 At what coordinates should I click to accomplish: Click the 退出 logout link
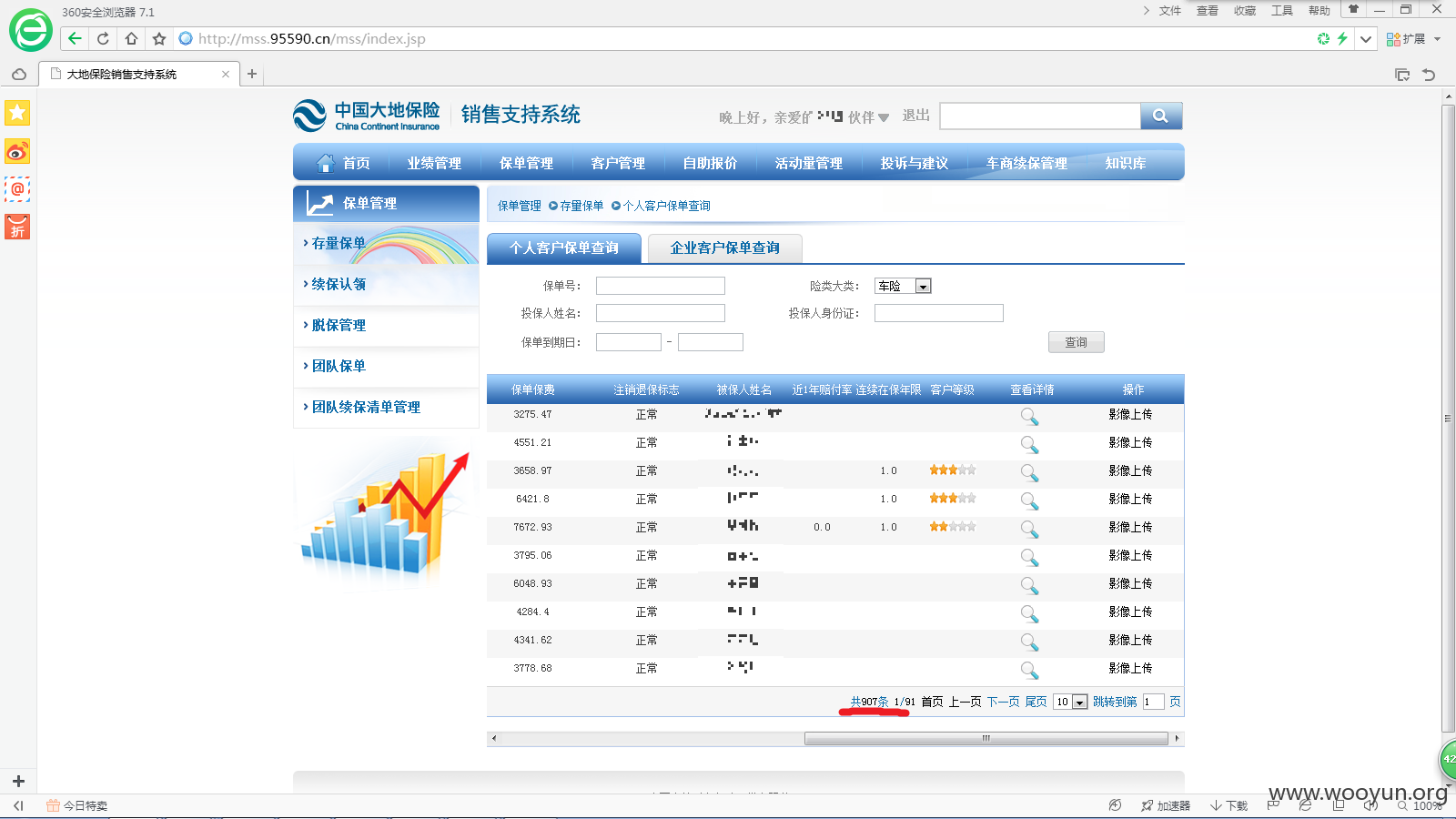[x=915, y=116]
